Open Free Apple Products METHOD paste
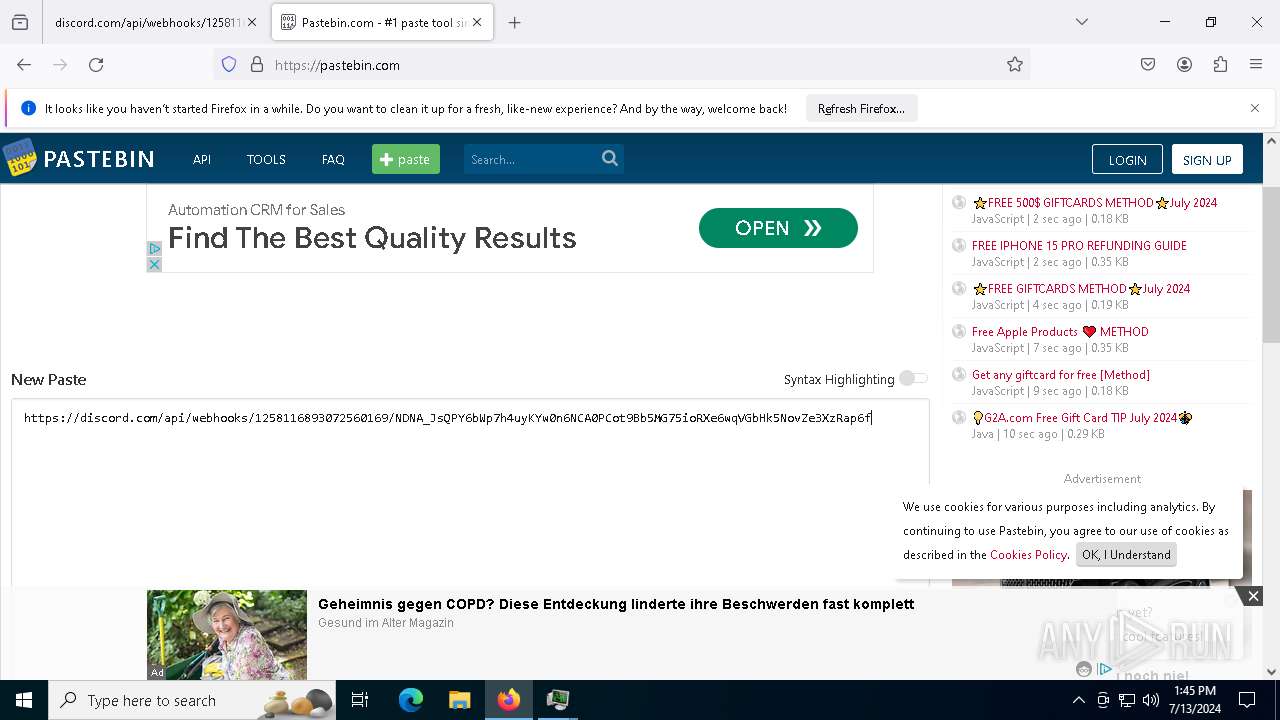Image resolution: width=1280 pixels, height=720 pixels. pos(1060,331)
